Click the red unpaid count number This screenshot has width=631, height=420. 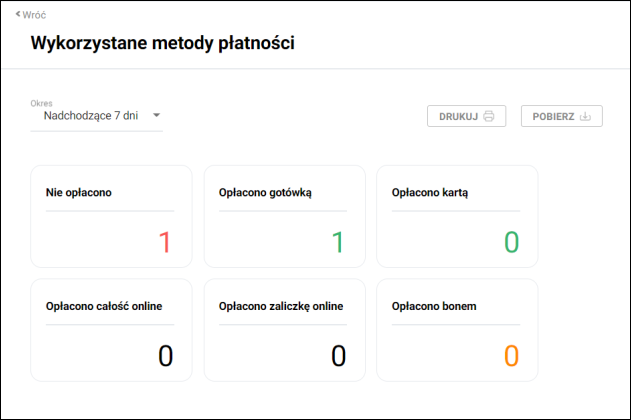165,242
